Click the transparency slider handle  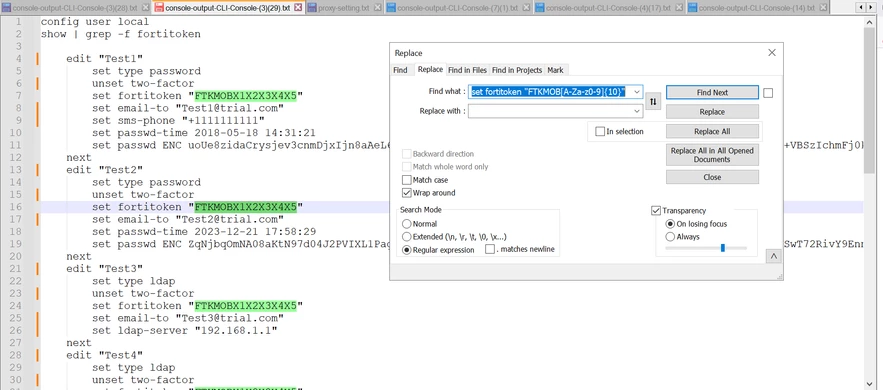[x=723, y=248]
